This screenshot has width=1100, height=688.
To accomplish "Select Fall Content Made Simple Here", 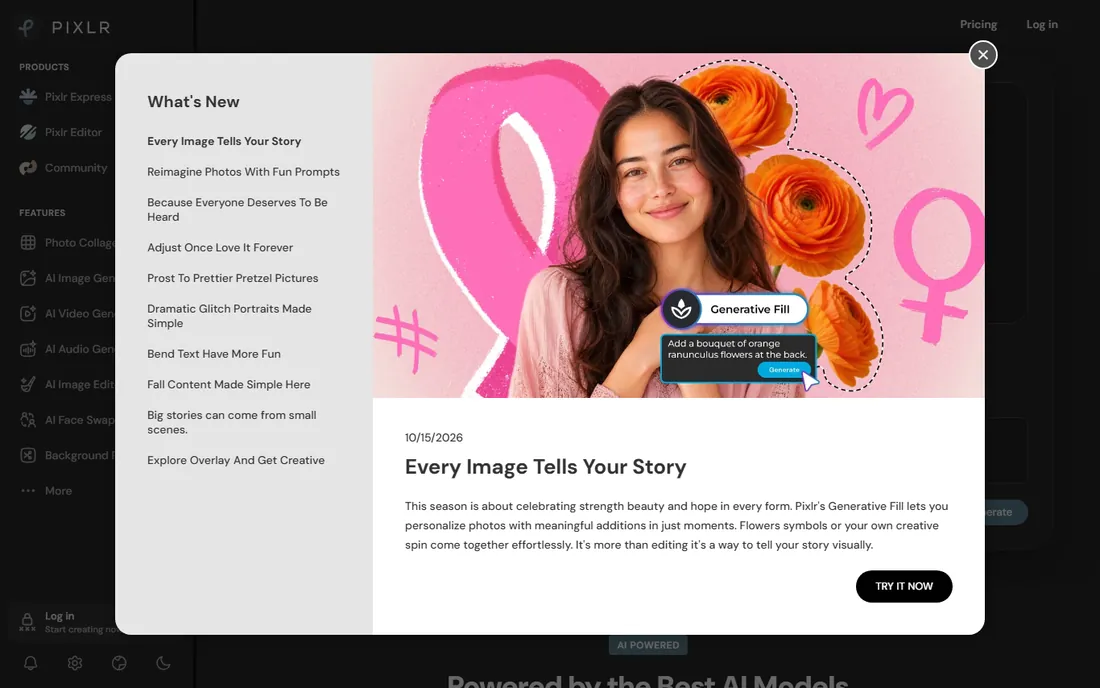I will pyautogui.click(x=229, y=384).
